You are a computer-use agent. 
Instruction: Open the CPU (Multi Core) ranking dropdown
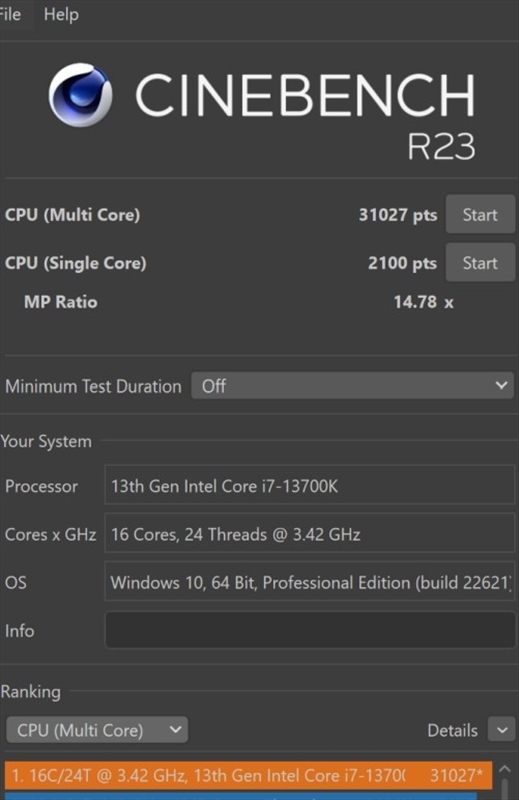(97, 730)
